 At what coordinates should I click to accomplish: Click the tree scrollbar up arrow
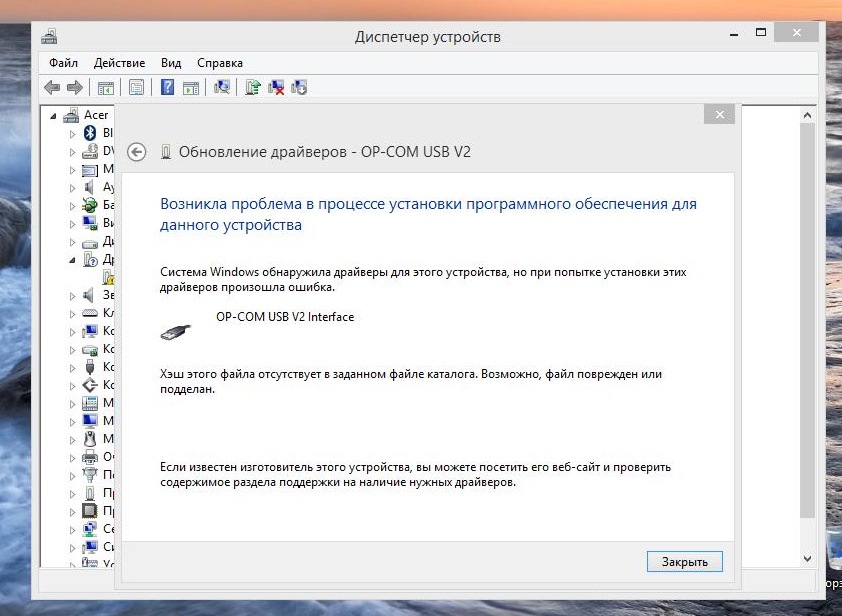click(807, 115)
